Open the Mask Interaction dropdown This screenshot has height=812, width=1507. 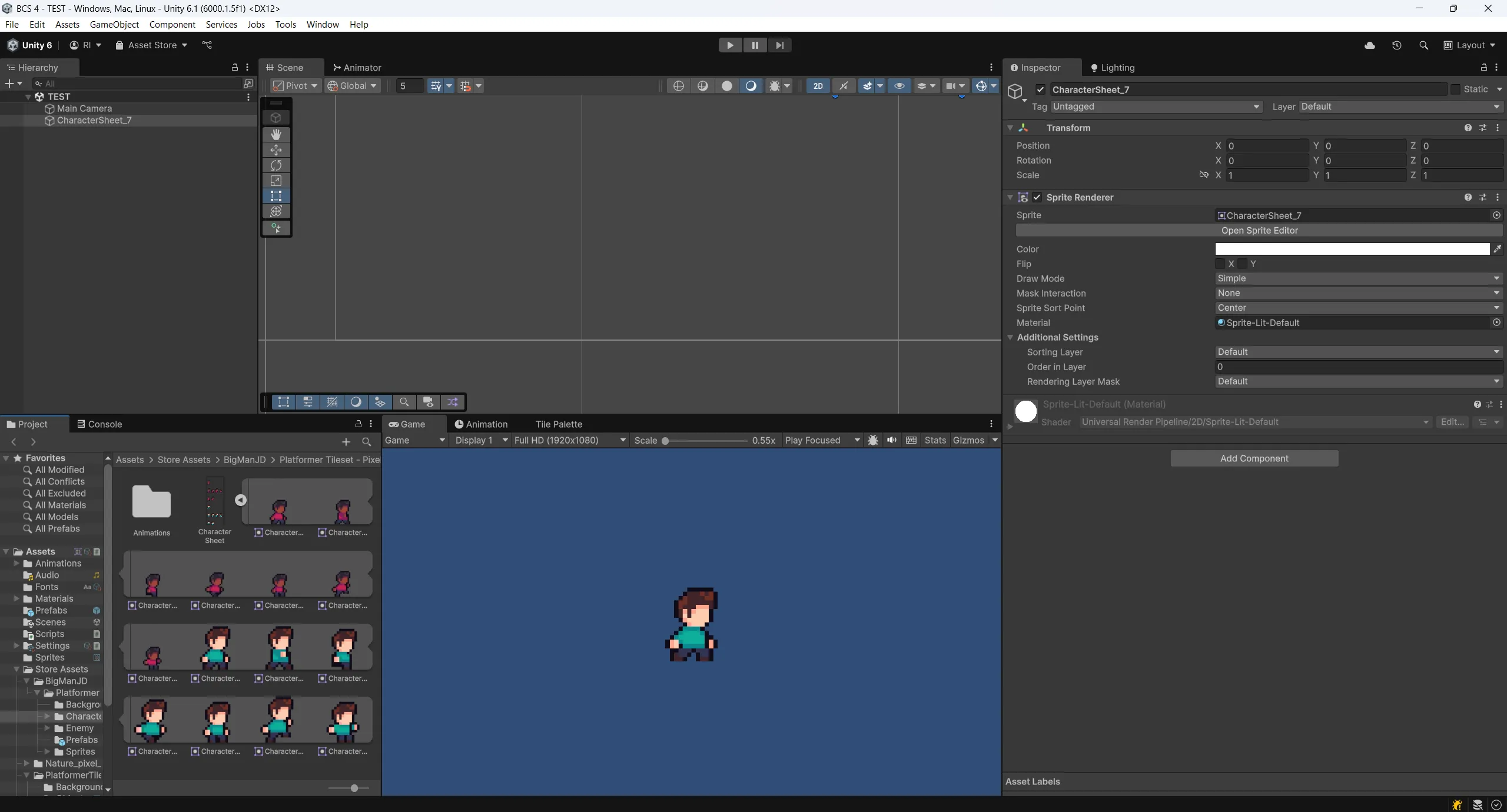(x=1359, y=293)
